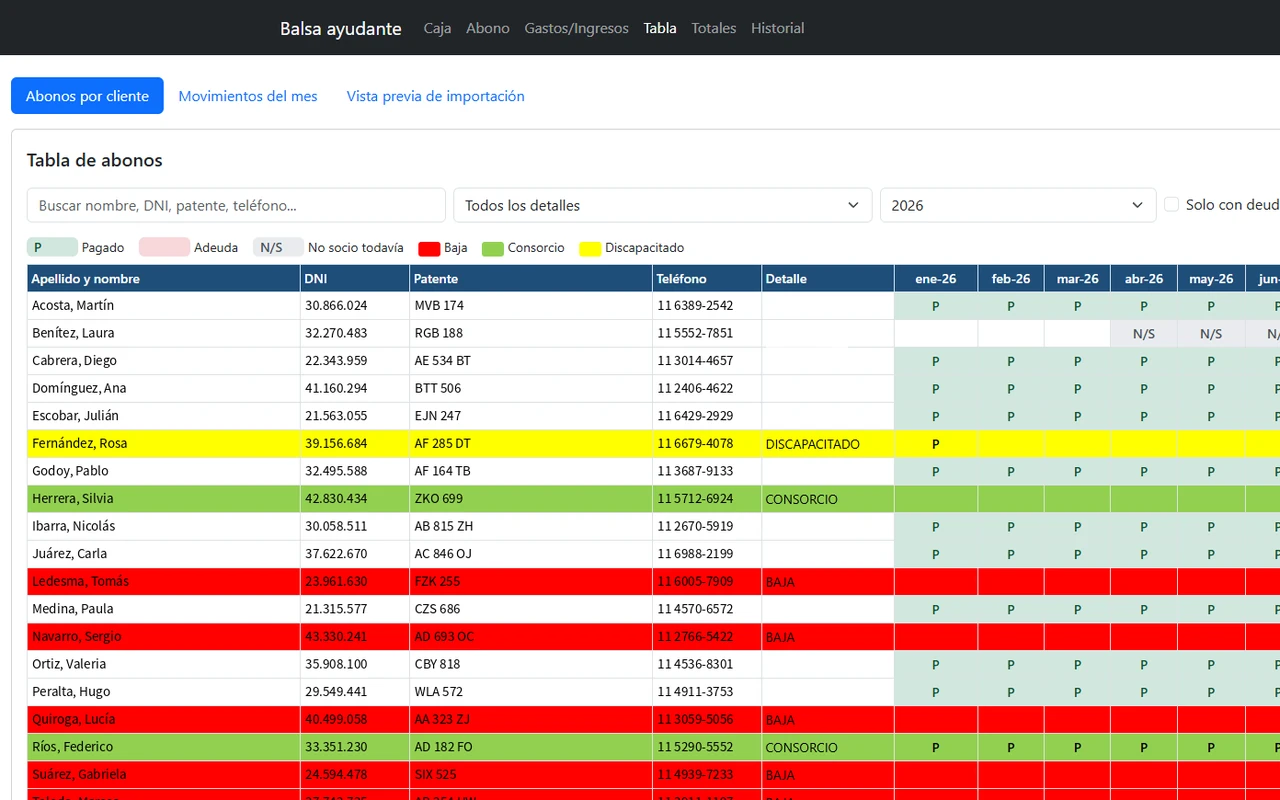The height and width of the screenshot is (800, 1280).
Task: Click patente AD 693 OC of Navarro, Sergio
Action: click(x=531, y=637)
